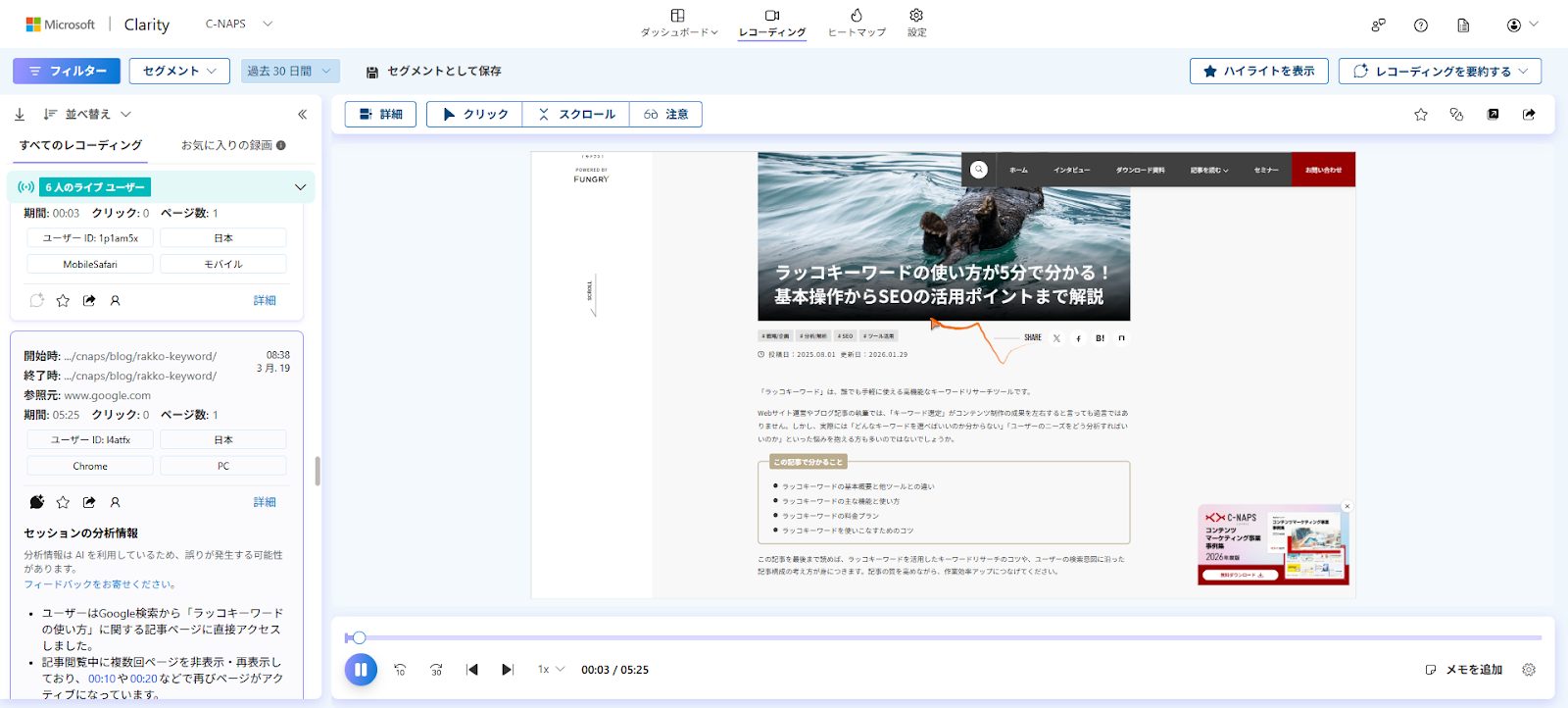Change the 過去 30 日間 date range

(289, 71)
